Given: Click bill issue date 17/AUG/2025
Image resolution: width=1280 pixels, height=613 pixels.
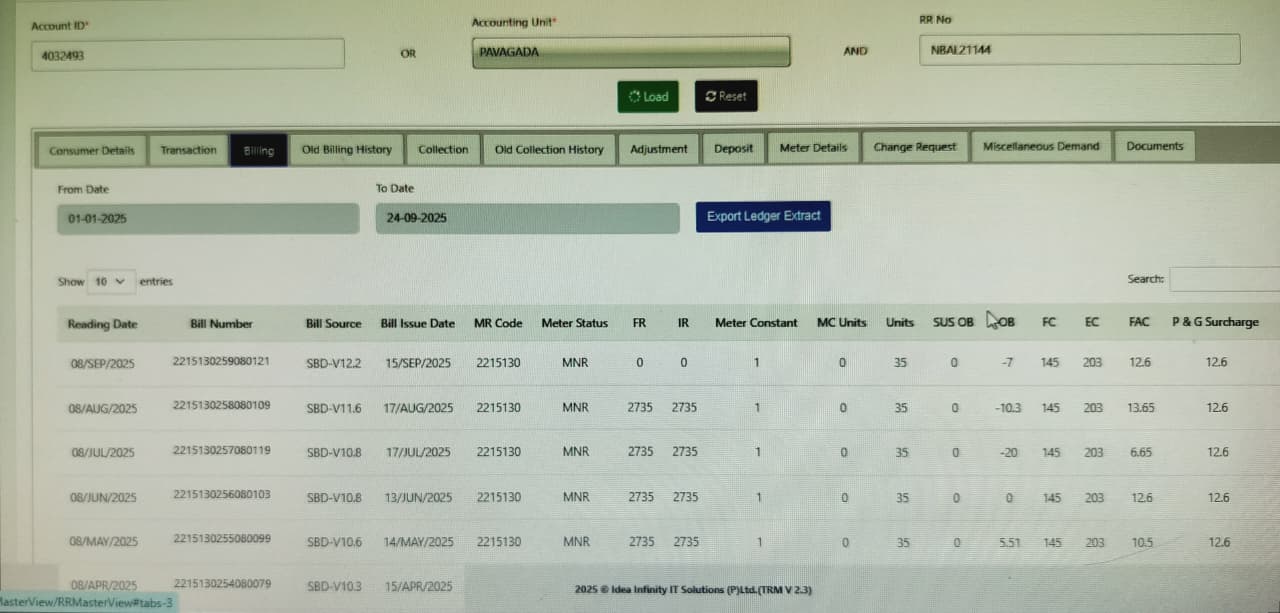Looking at the screenshot, I should click(419, 408).
